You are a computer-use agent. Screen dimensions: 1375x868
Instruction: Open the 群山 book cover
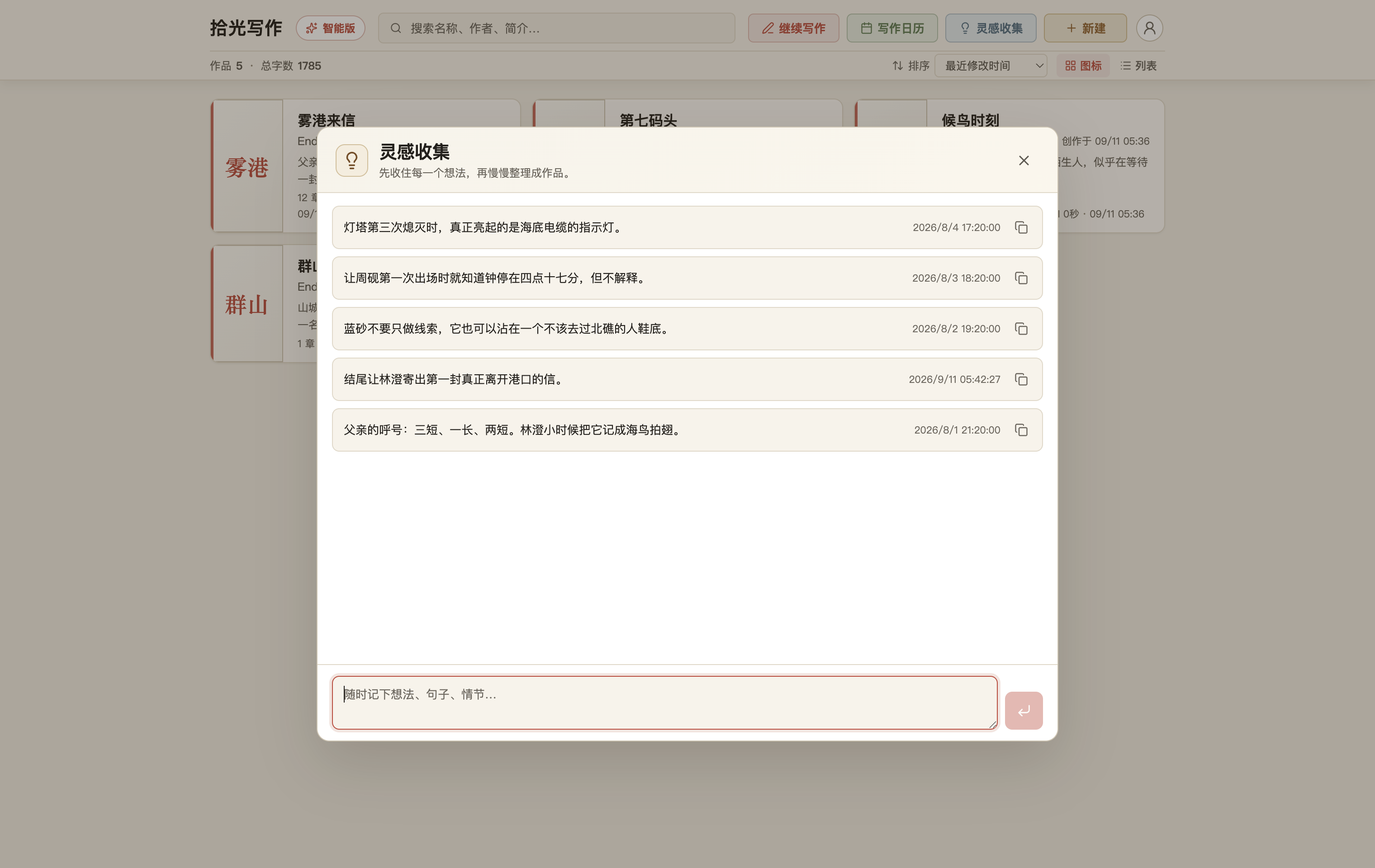(247, 304)
